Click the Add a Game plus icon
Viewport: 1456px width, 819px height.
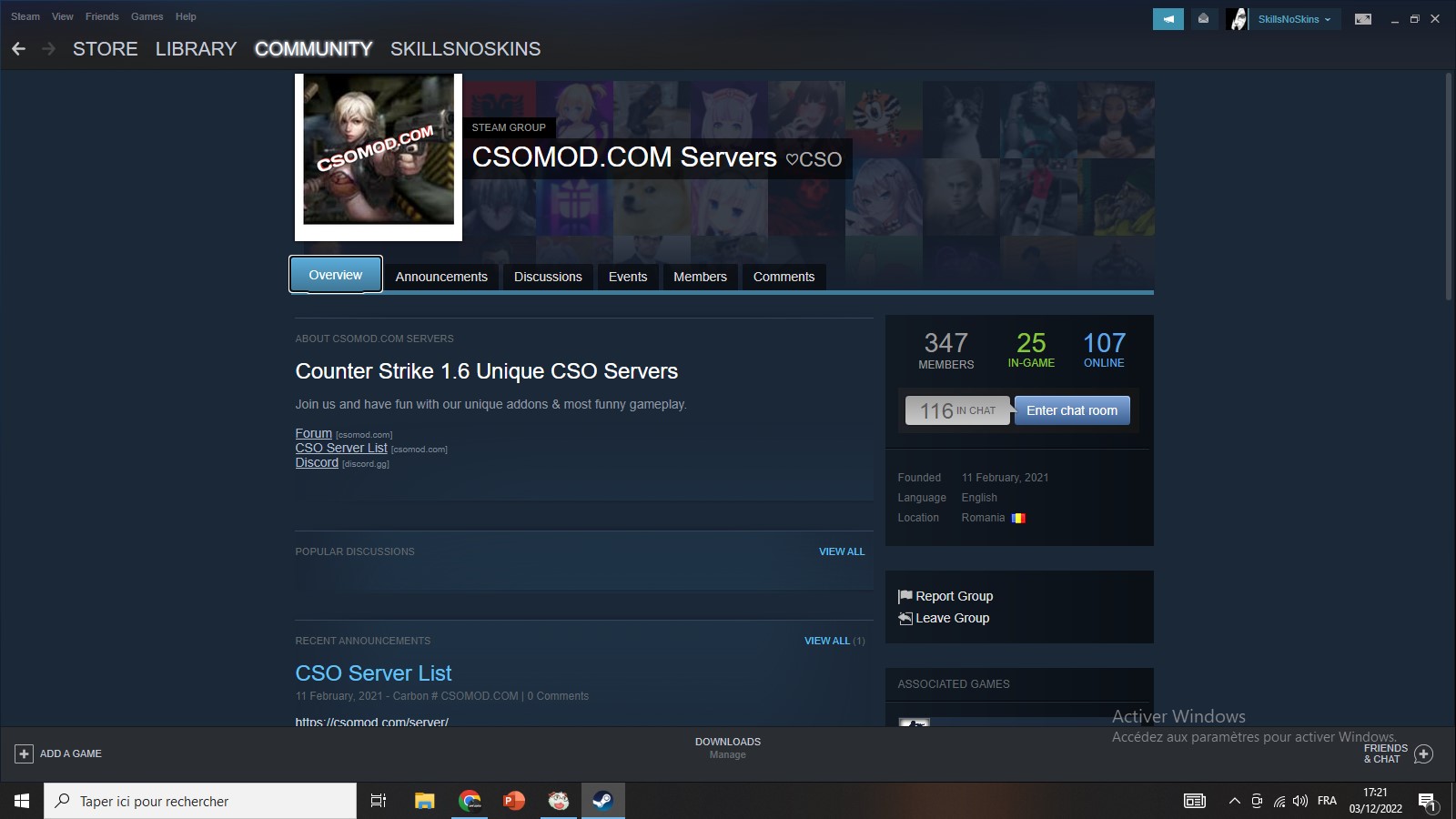(24, 753)
